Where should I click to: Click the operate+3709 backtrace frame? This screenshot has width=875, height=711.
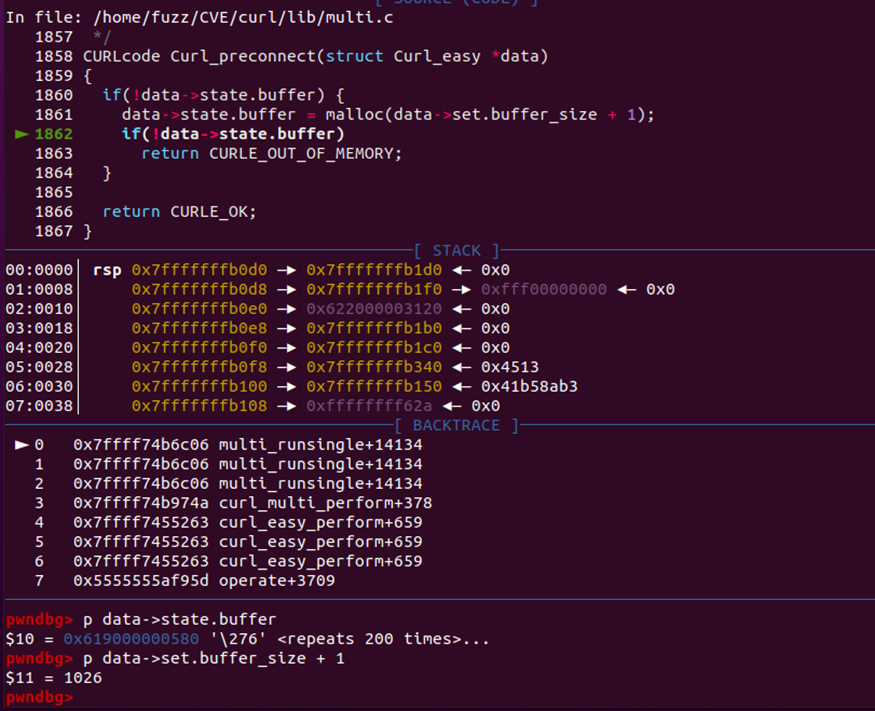pyautogui.click(x=276, y=580)
